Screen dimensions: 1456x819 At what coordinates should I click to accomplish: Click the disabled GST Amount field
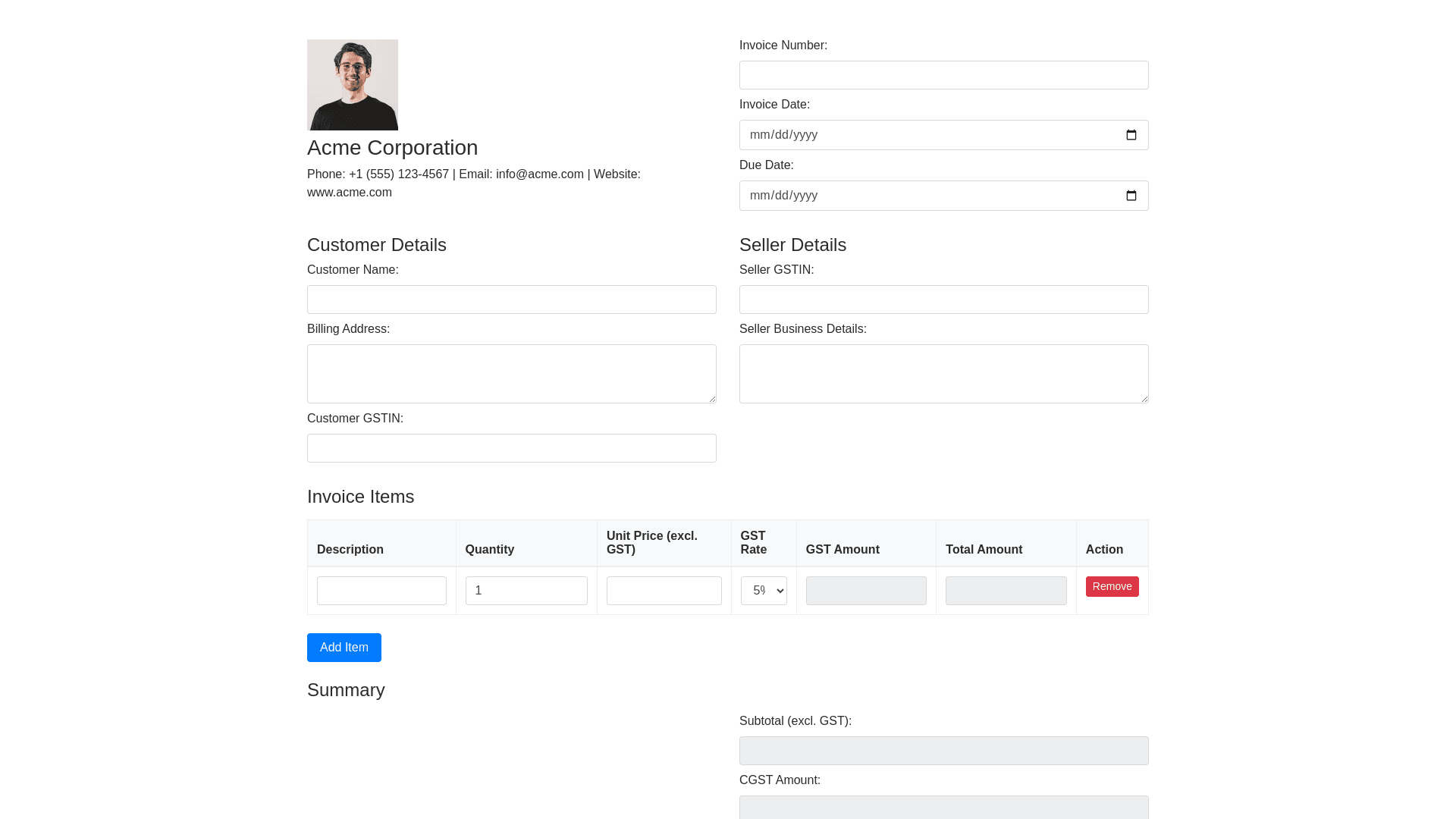pos(866,591)
